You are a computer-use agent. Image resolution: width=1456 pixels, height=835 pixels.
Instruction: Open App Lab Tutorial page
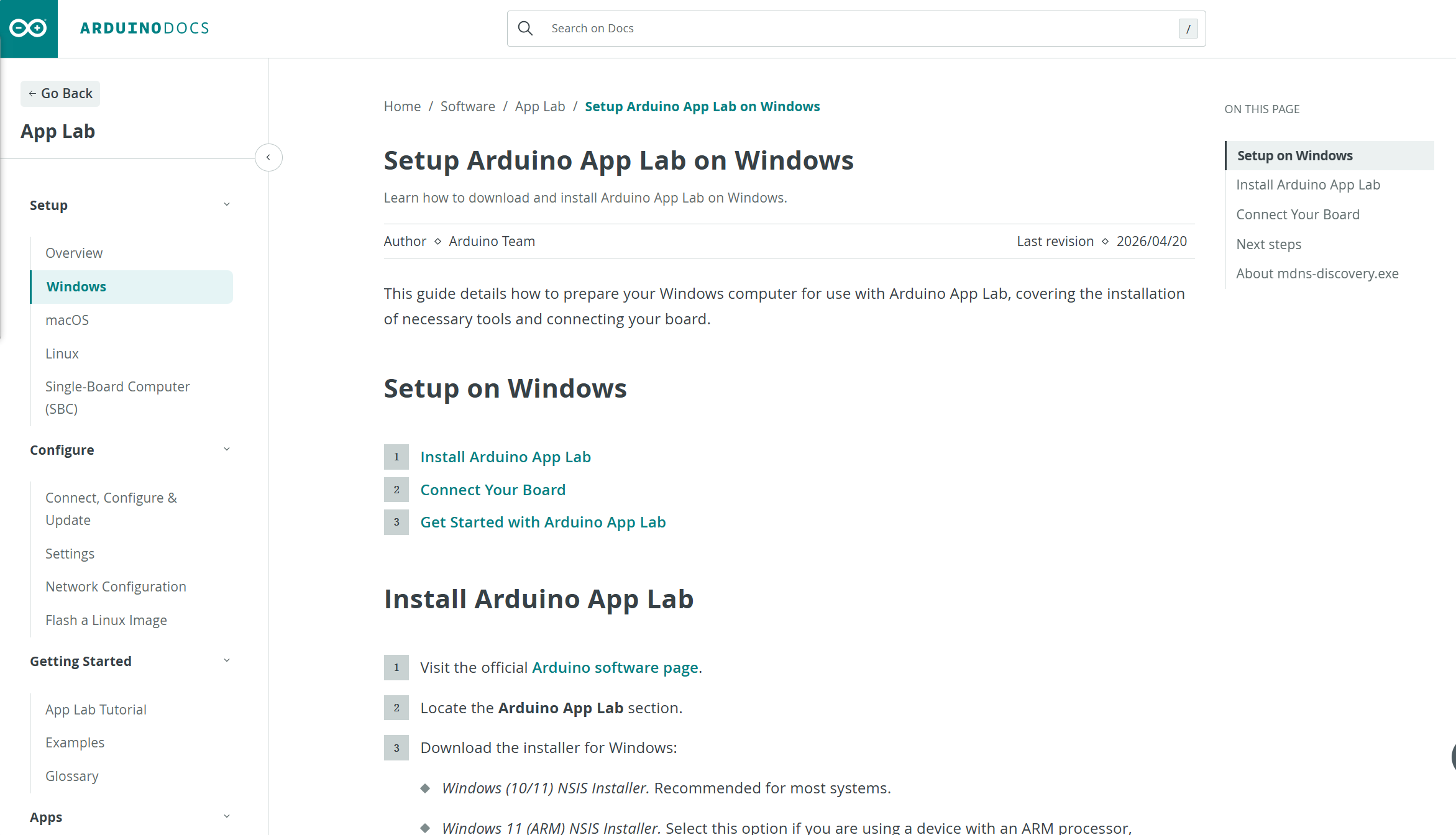point(96,710)
